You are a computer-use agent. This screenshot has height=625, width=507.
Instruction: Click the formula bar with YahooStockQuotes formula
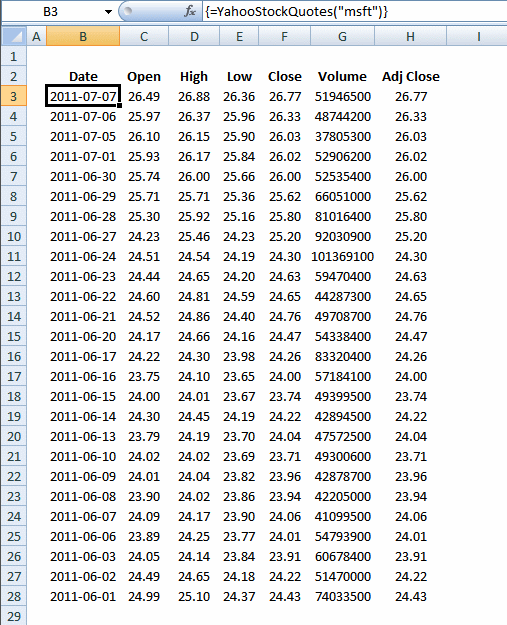pos(355,12)
